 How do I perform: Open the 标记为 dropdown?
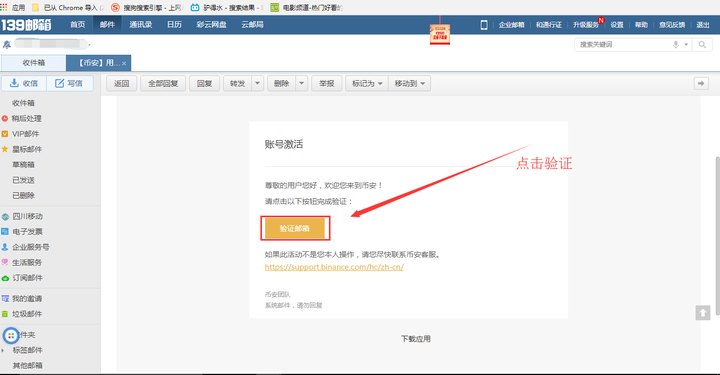click(367, 84)
